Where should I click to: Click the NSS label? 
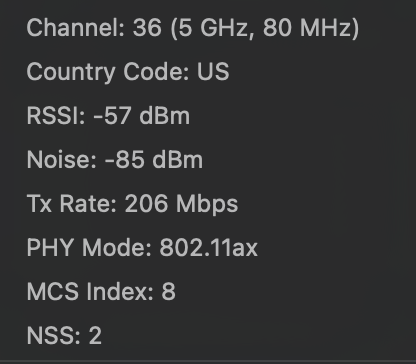(53, 336)
